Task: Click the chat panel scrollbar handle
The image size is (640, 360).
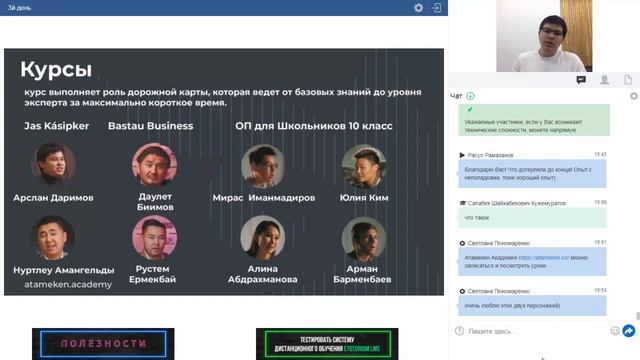Action: pos(638,316)
